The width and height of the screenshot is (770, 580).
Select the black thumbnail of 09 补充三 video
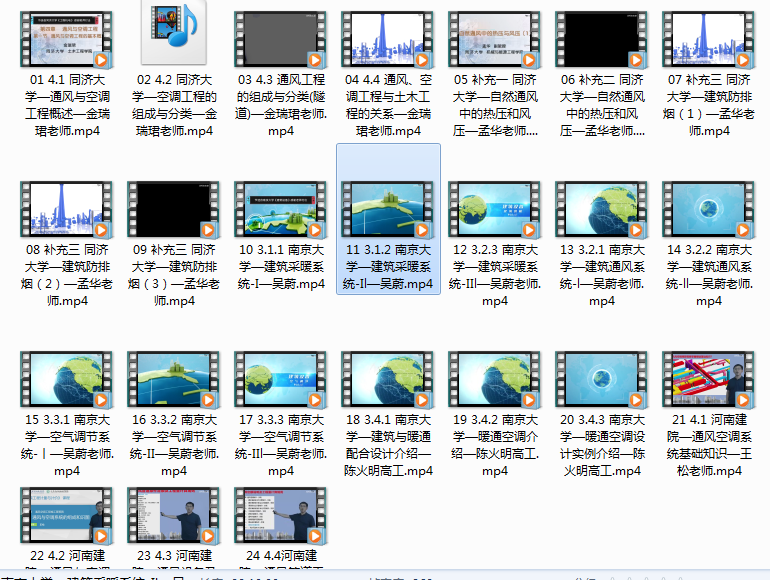click(174, 209)
